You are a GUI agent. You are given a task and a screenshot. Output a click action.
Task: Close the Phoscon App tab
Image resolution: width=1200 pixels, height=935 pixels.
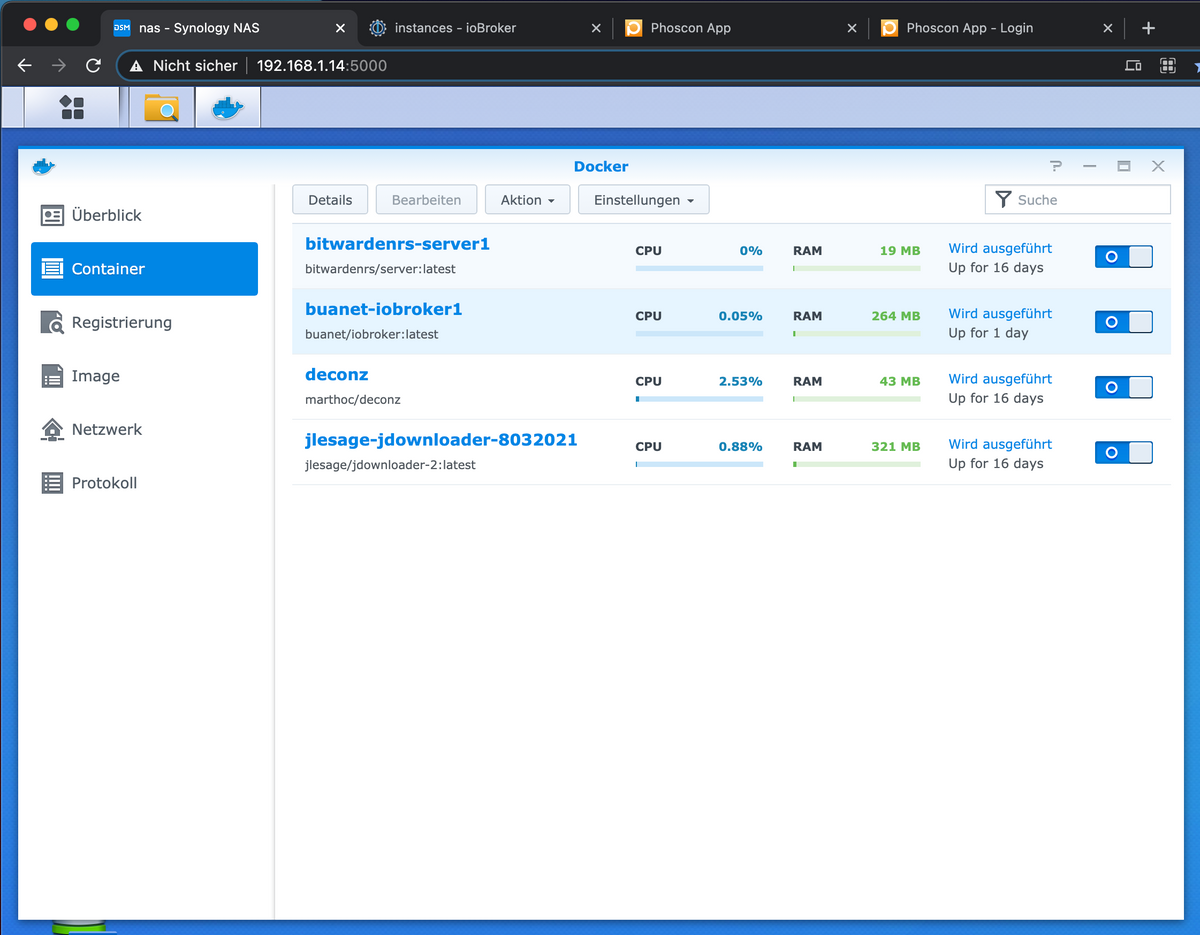coord(852,28)
